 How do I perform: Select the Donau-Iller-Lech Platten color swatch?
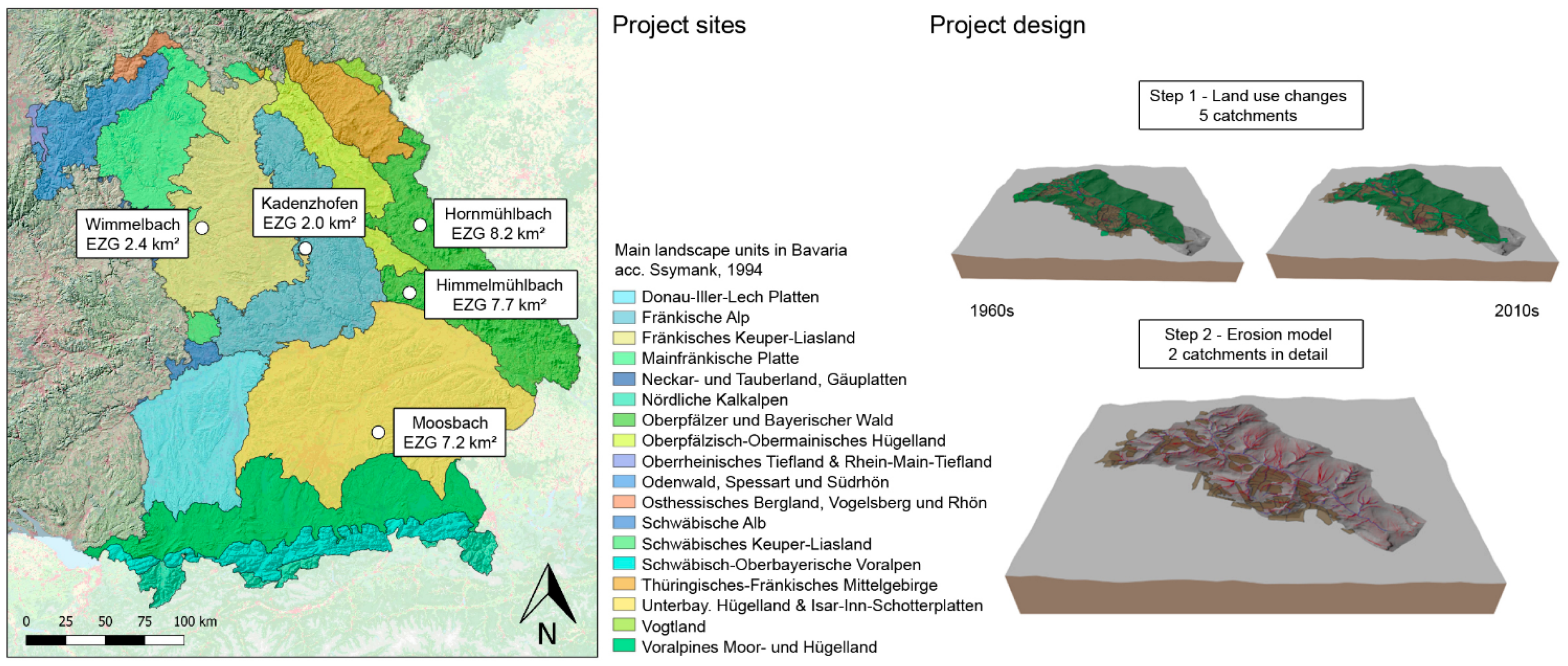(624, 297)
